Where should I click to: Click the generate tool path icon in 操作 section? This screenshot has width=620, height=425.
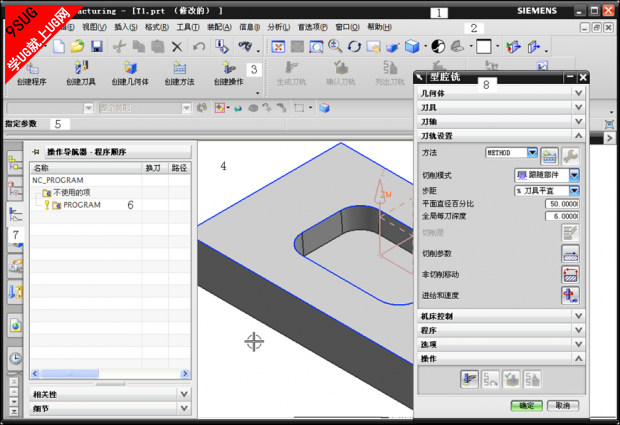469,380
